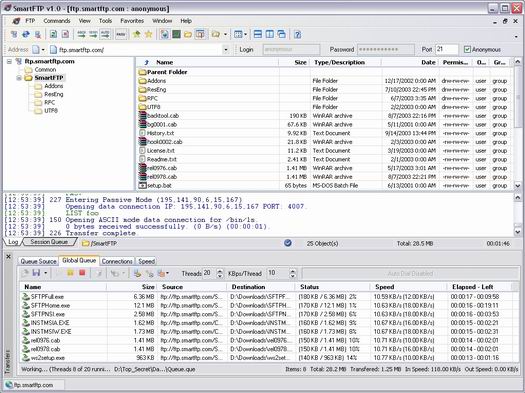The height and width of the screenshot is (393, 525).
Task: Click the ftp.smartftp.com window tab at bottom
Action: tap(33, 385)
